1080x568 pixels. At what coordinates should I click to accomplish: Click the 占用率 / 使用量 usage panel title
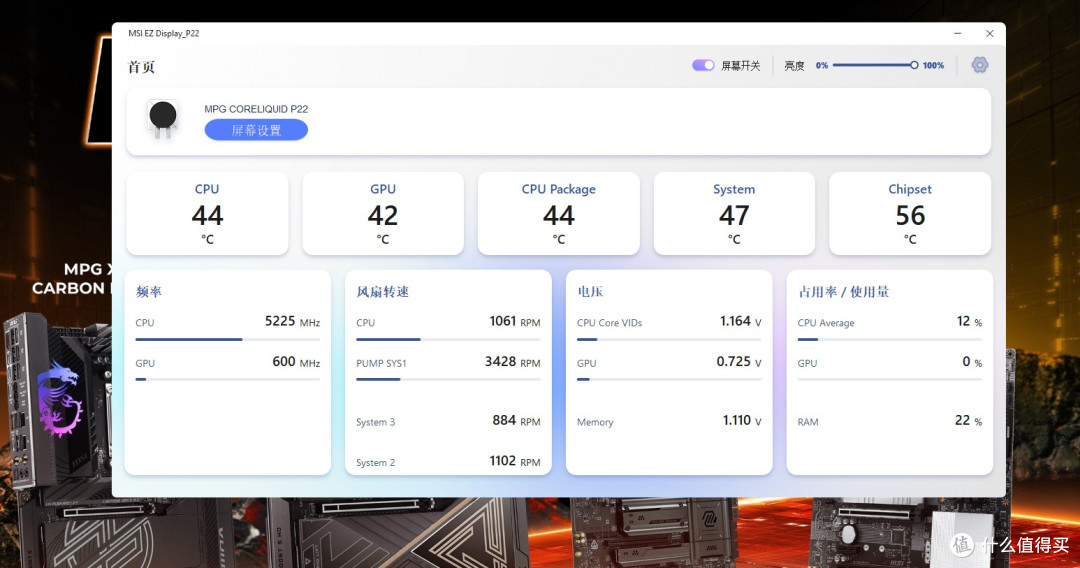point(844,292)
